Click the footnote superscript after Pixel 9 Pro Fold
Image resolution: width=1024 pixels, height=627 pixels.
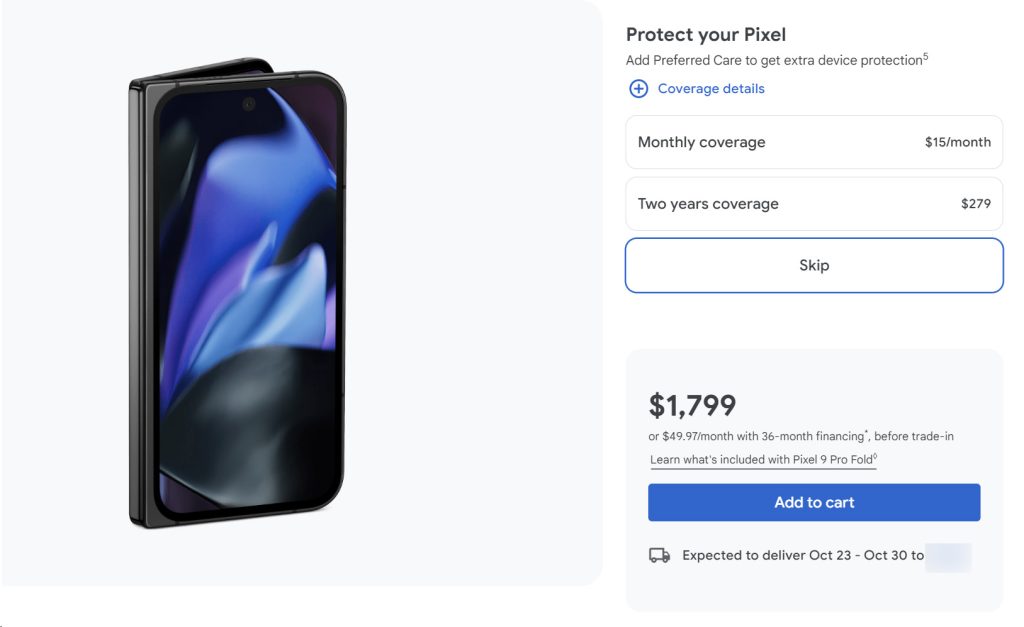coord(875,456)
